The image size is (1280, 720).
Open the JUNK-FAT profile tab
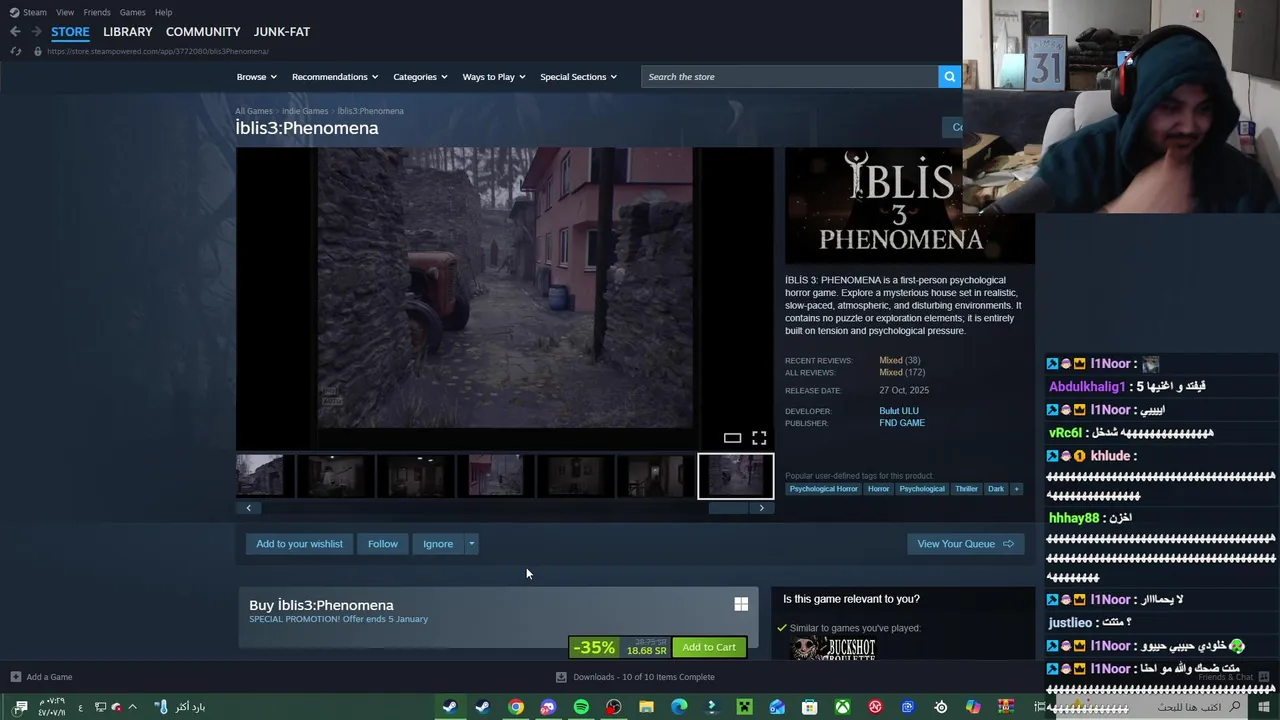click(282, 32)
